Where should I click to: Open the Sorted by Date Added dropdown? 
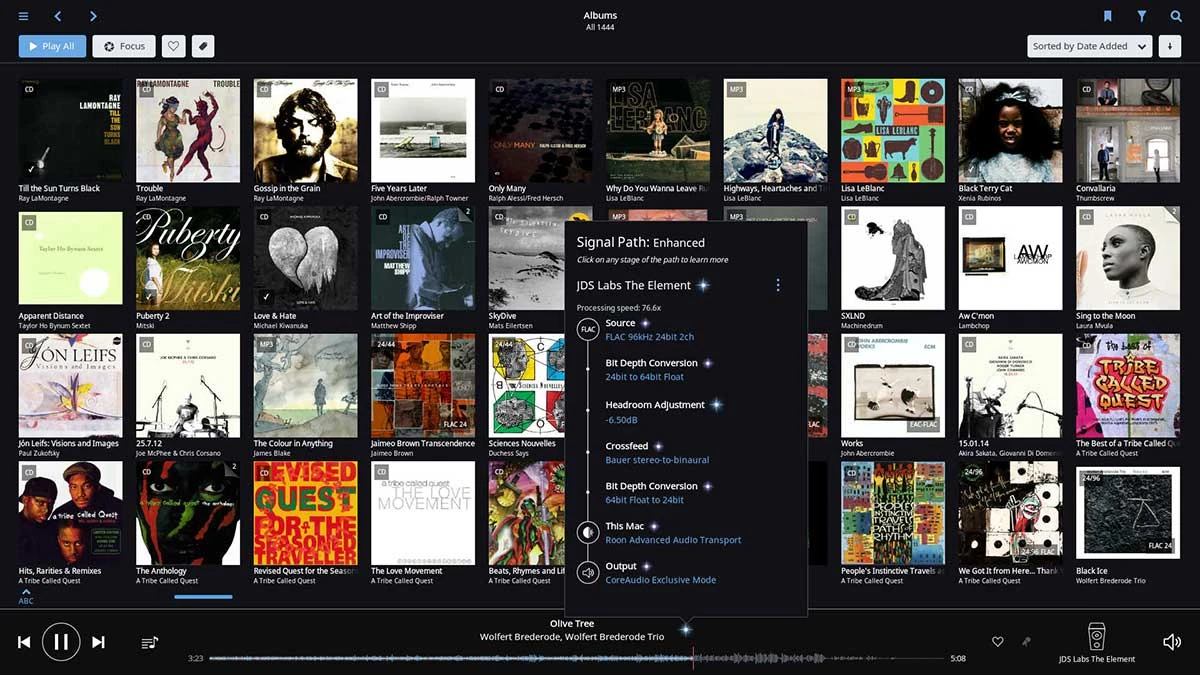pyautogui.click(x=1089, y=46)
